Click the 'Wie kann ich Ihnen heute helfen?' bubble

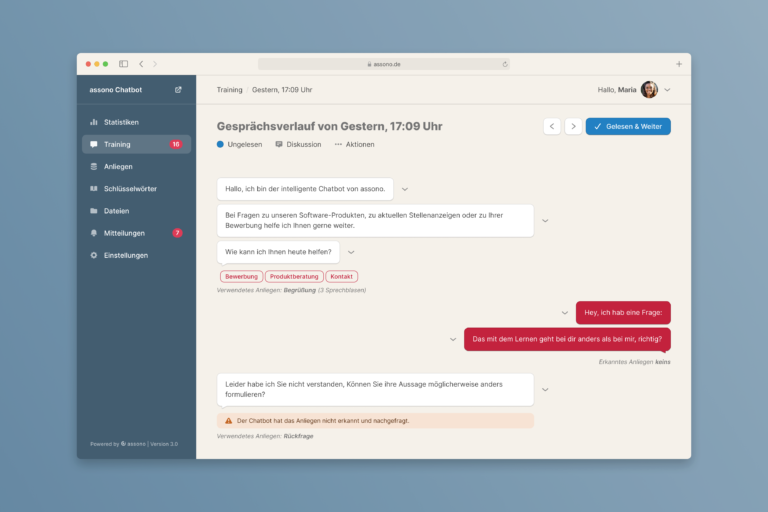click(x=278, y=252)
